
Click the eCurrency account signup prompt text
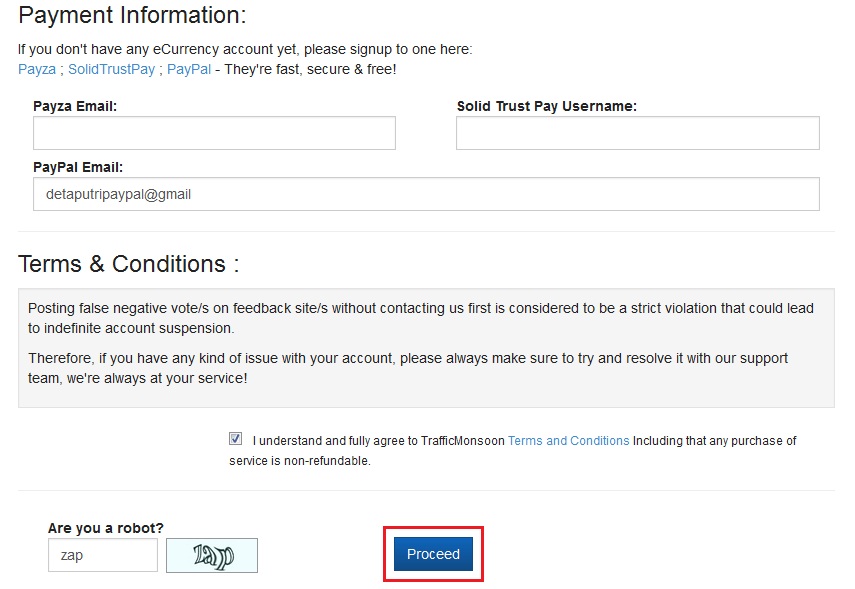[x=245, y=48]
